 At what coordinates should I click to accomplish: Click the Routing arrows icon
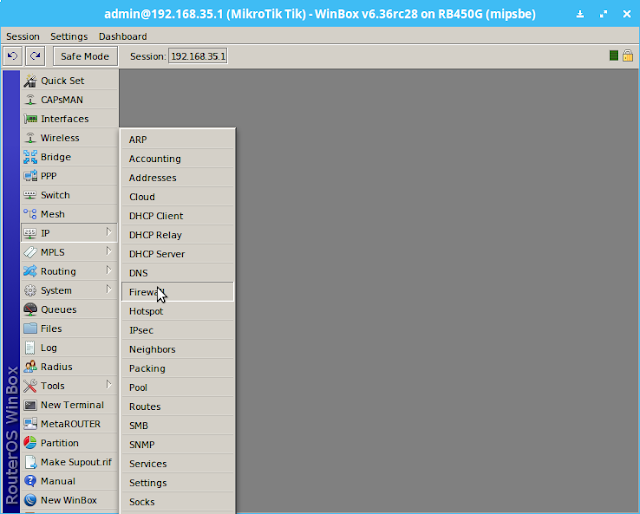(x=30, y=271)
